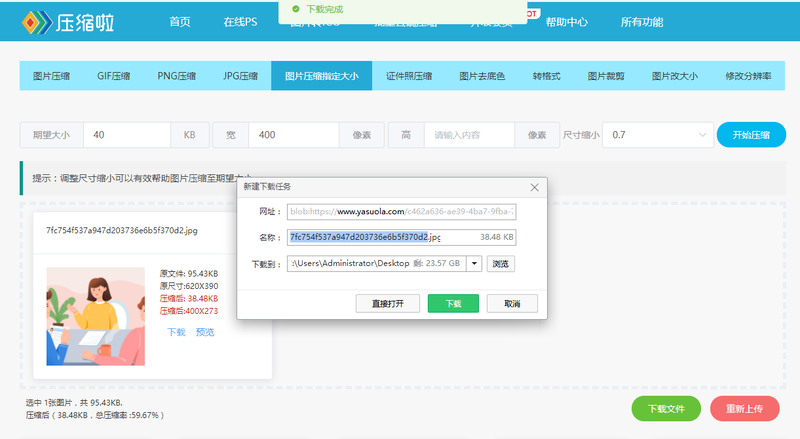Screen dimensions: 800x439
Task: Click the 直接打开 button
Action: tap(388, 304)
